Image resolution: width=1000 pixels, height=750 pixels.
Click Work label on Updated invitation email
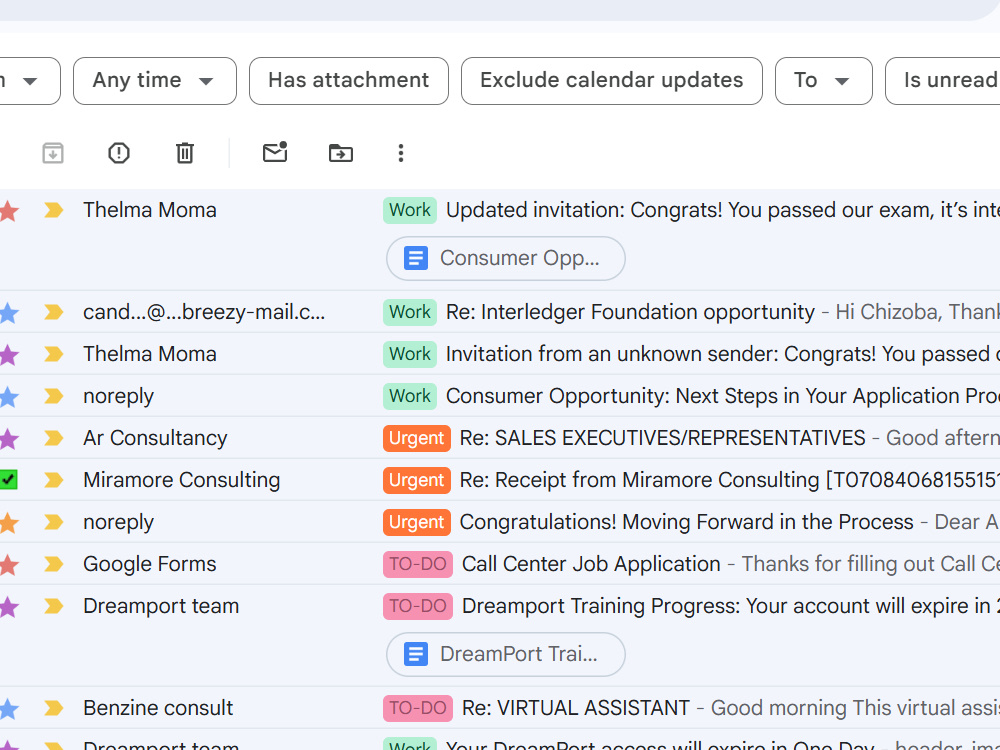pos(409,210)
